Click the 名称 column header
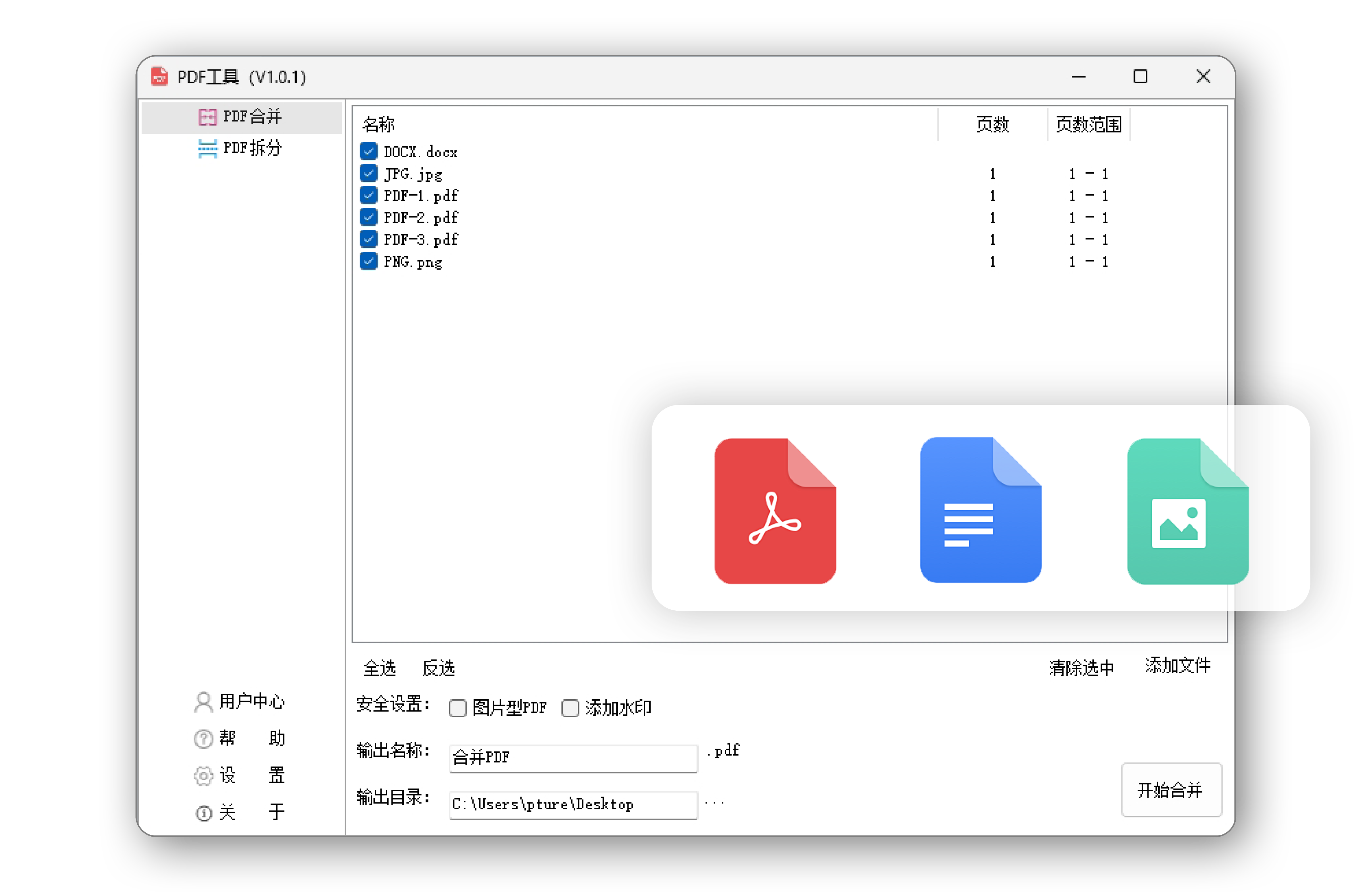This screenshot has width=1372, height=892. point(379,124)
